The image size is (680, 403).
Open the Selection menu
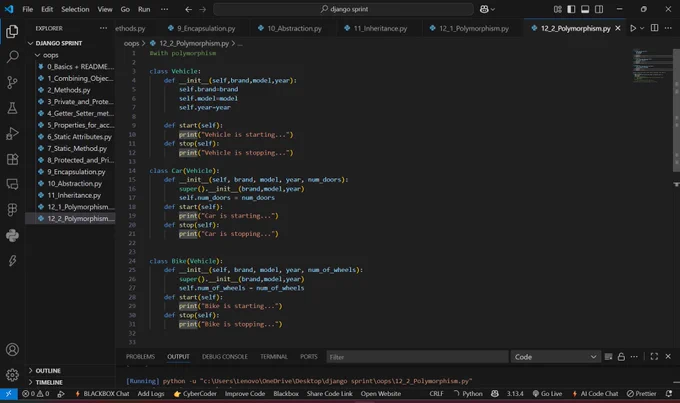[75, 9]
